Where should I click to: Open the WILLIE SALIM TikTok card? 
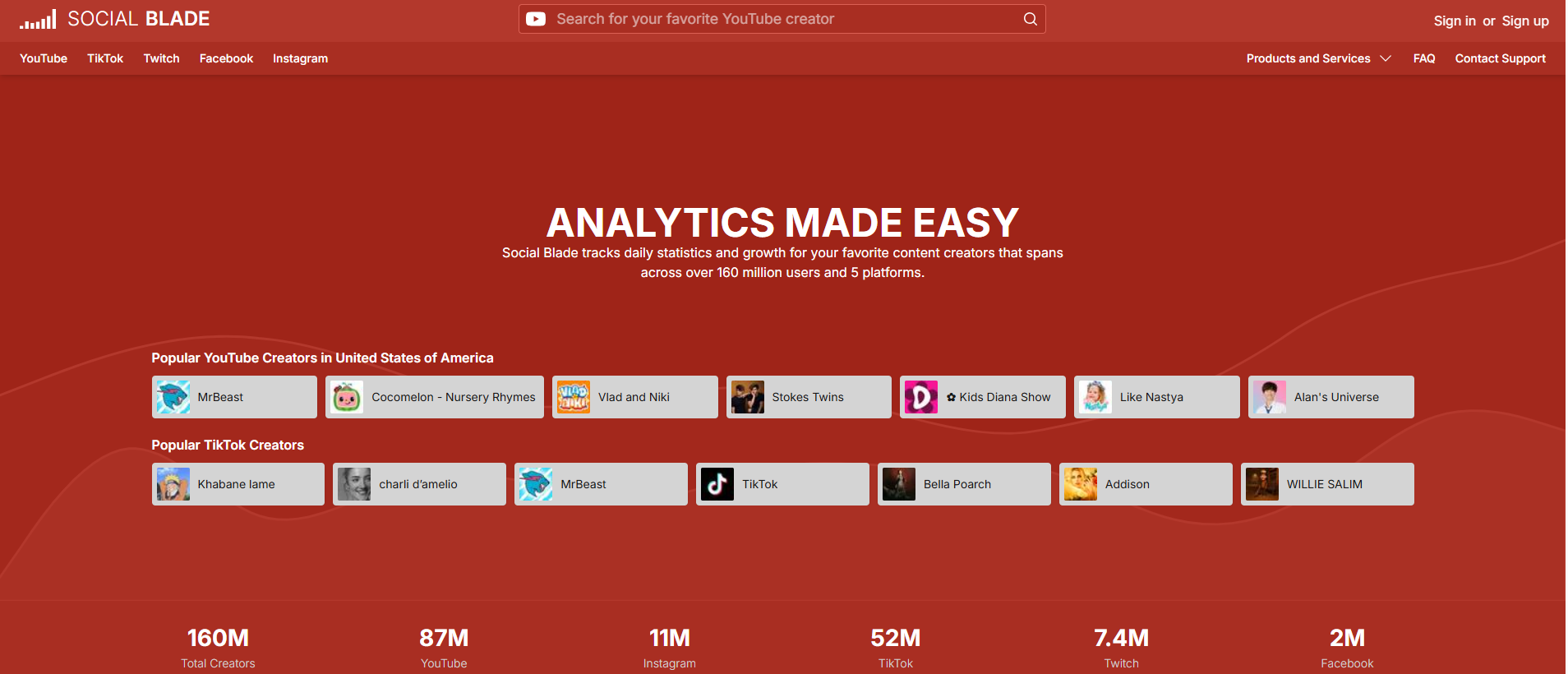pos(1327,484)
